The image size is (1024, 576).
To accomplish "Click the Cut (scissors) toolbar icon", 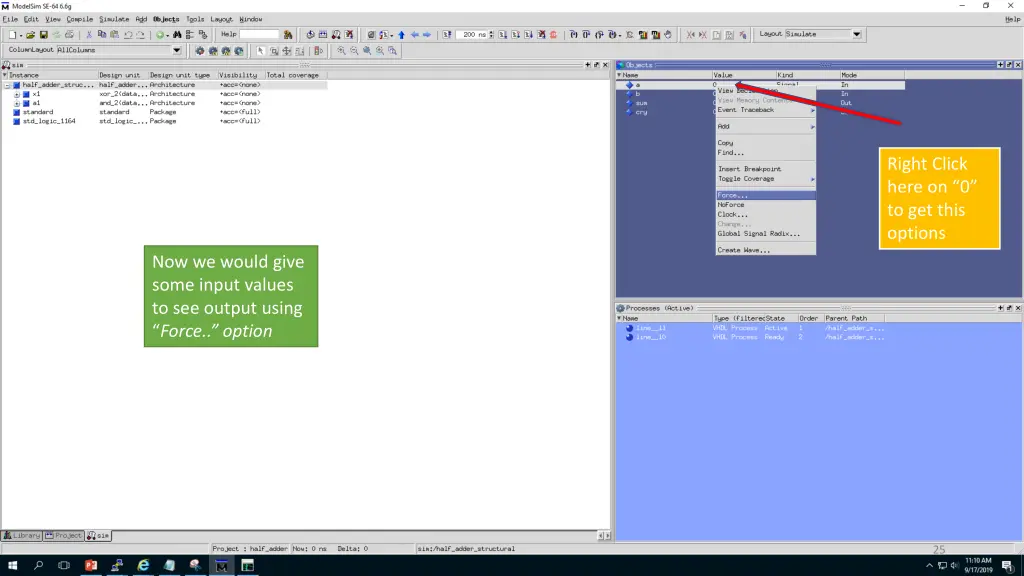I will tap(89, 35).
